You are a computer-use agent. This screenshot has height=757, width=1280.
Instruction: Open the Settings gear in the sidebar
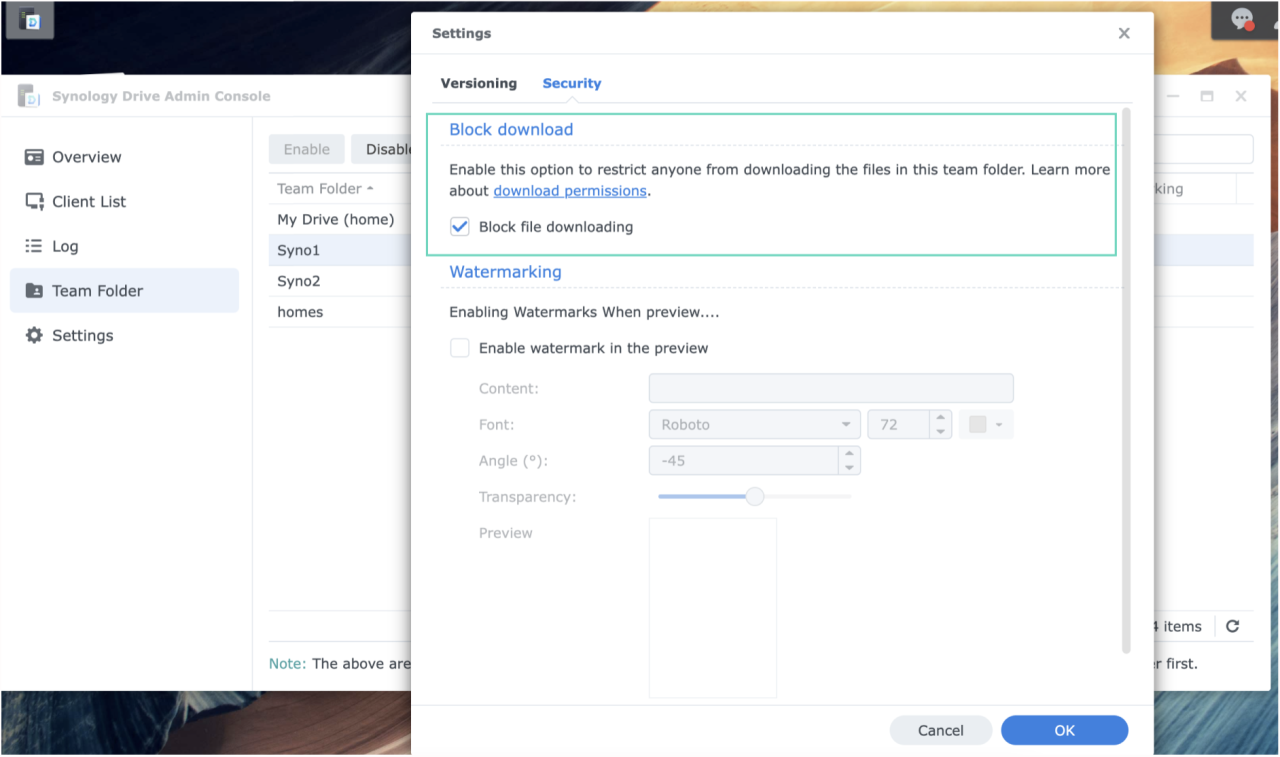[x=32, y=335]
